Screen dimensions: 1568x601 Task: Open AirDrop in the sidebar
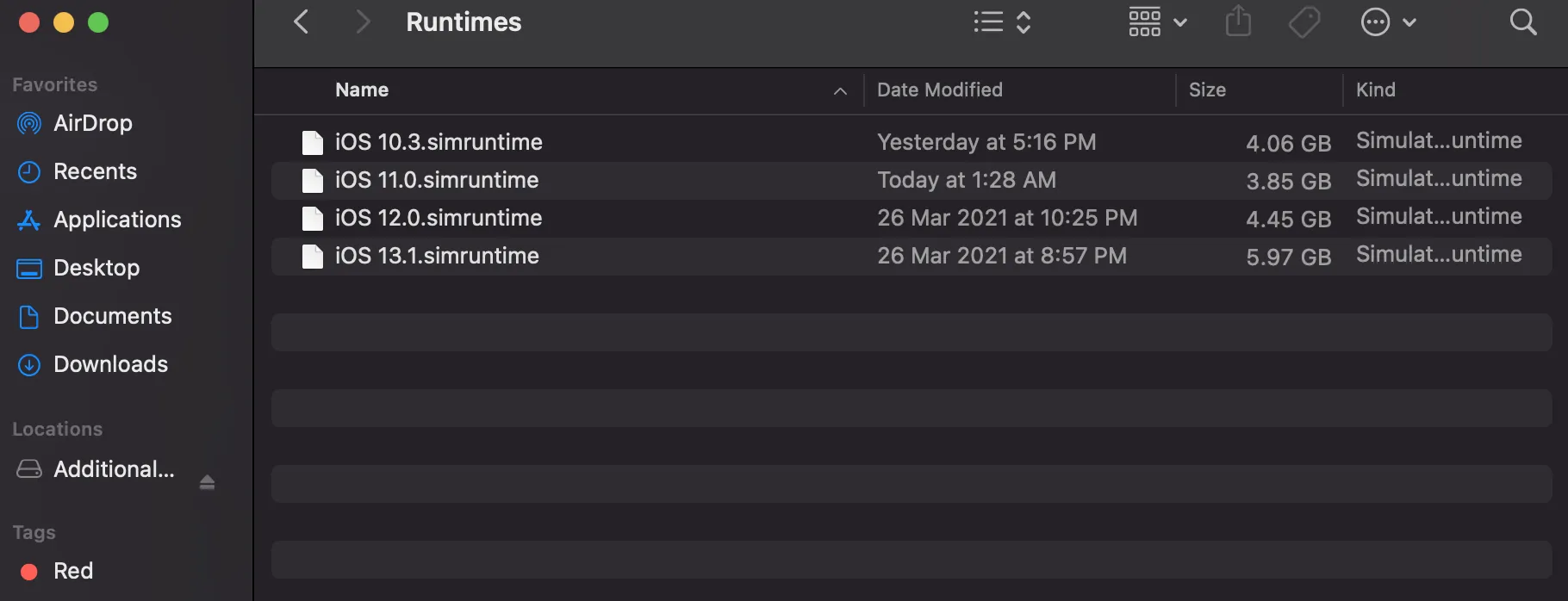tap(92, 123)
